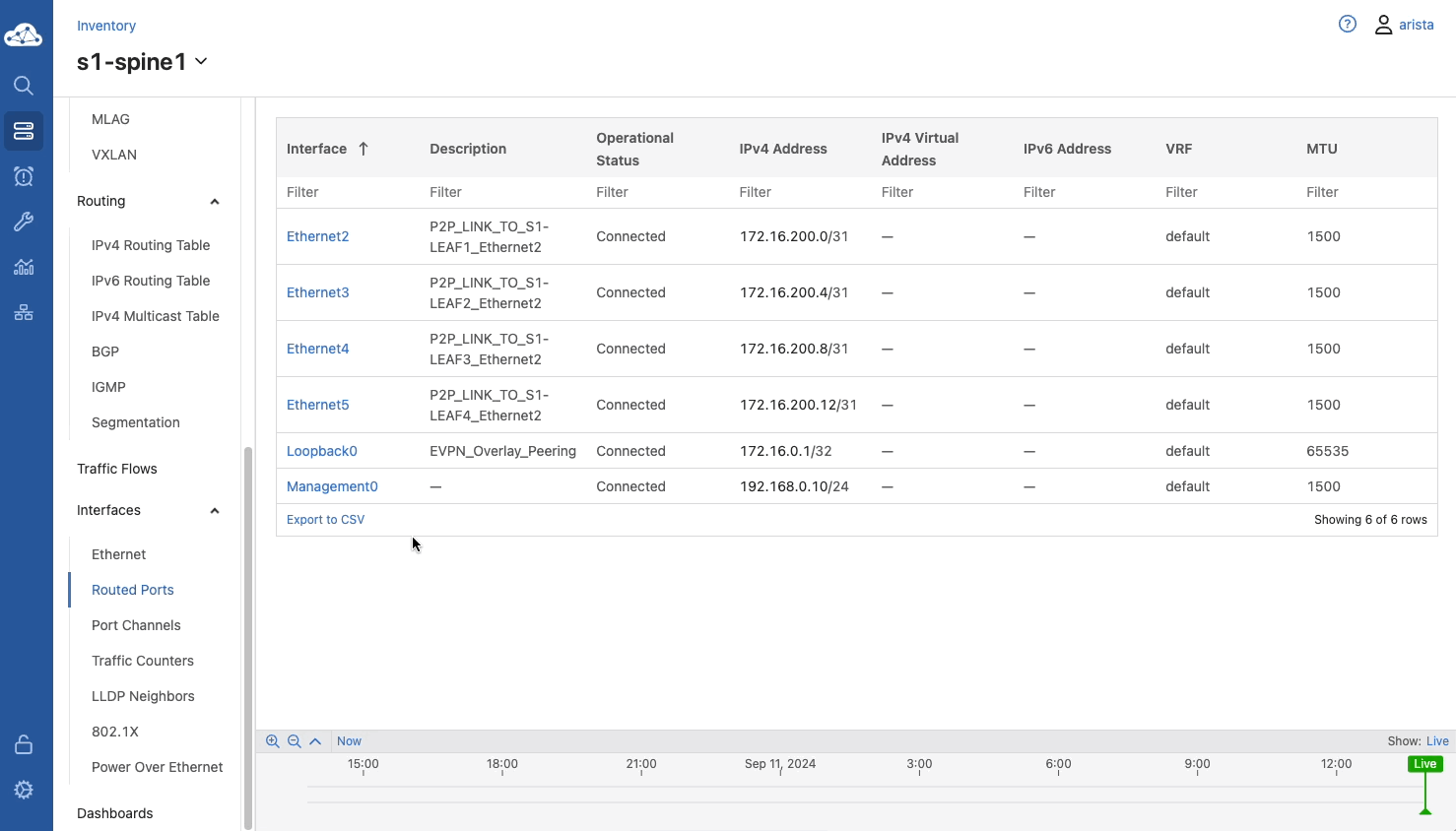This screenshot has width=1456, height=831.
Task: Click the Export to CSV link
Action: 325,520
